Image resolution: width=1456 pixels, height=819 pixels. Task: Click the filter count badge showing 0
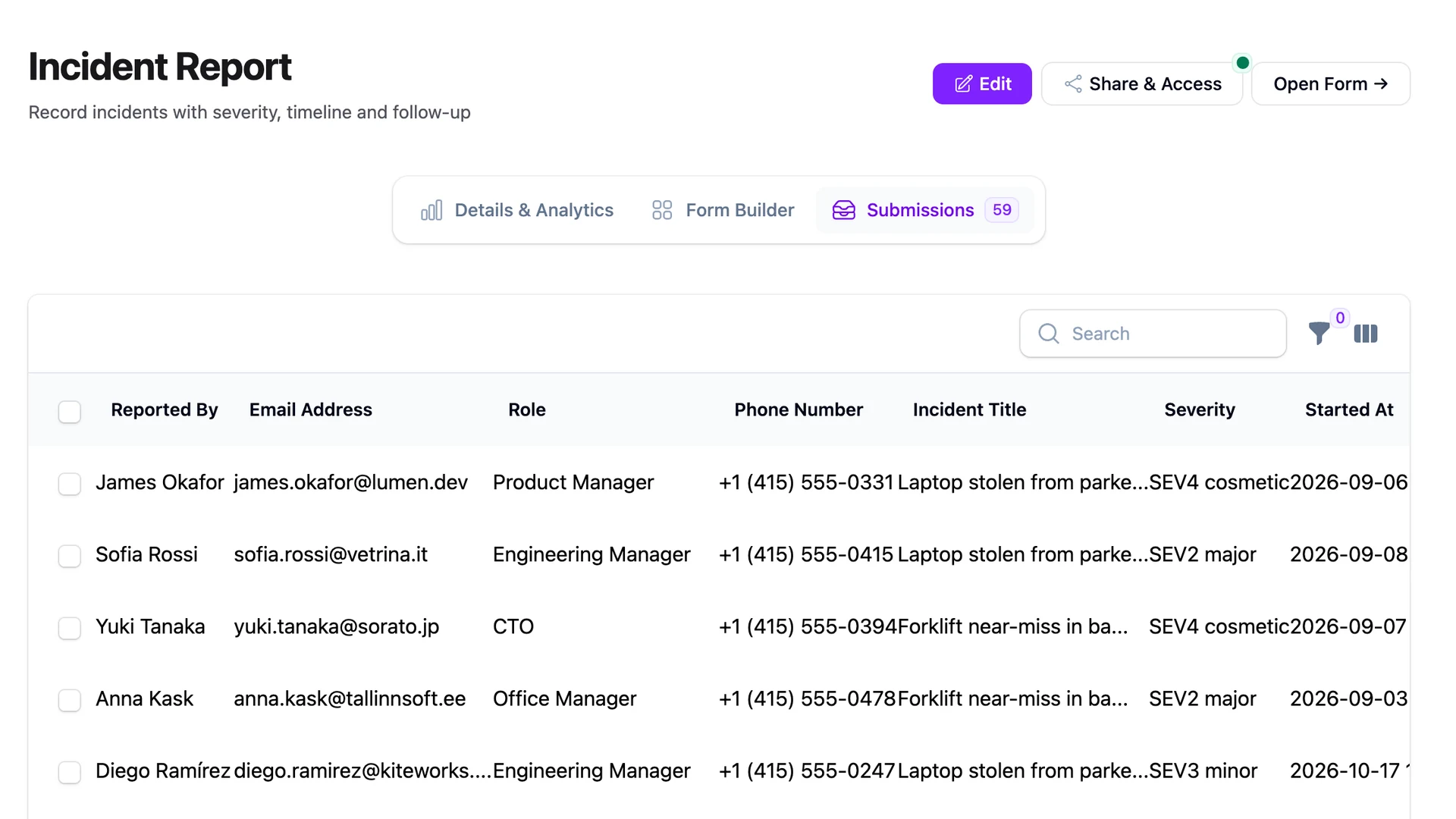coord(1340,318)
